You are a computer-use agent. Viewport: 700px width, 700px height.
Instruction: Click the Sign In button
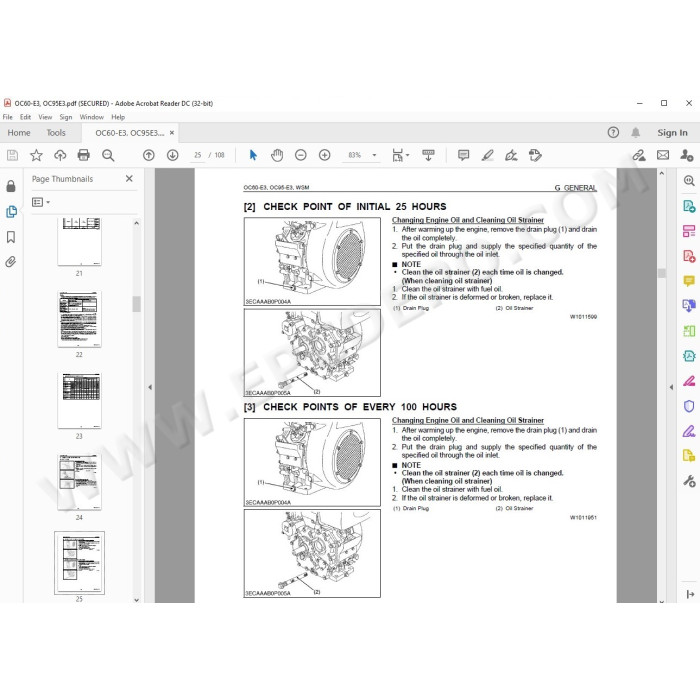[672, 133]
